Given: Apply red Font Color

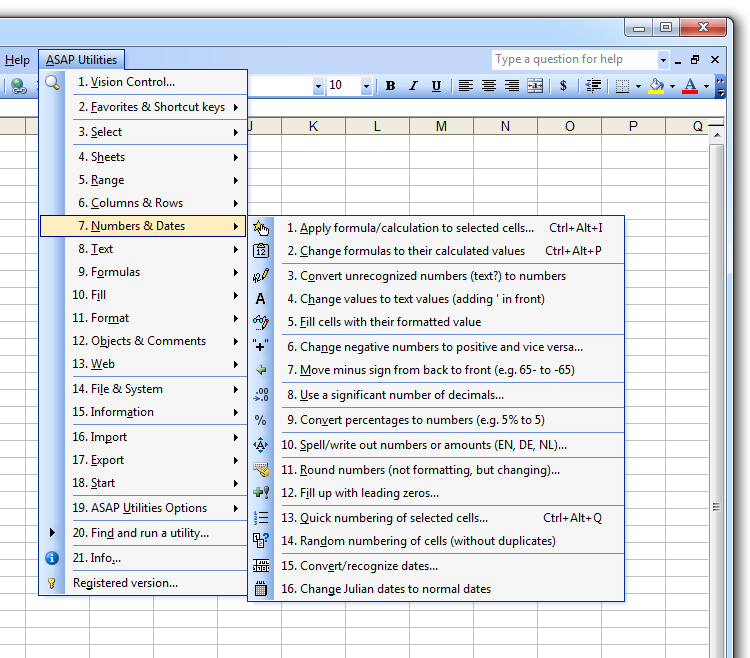Looking at the screenshot, I should pyautogui.click(x=690, y=86).
